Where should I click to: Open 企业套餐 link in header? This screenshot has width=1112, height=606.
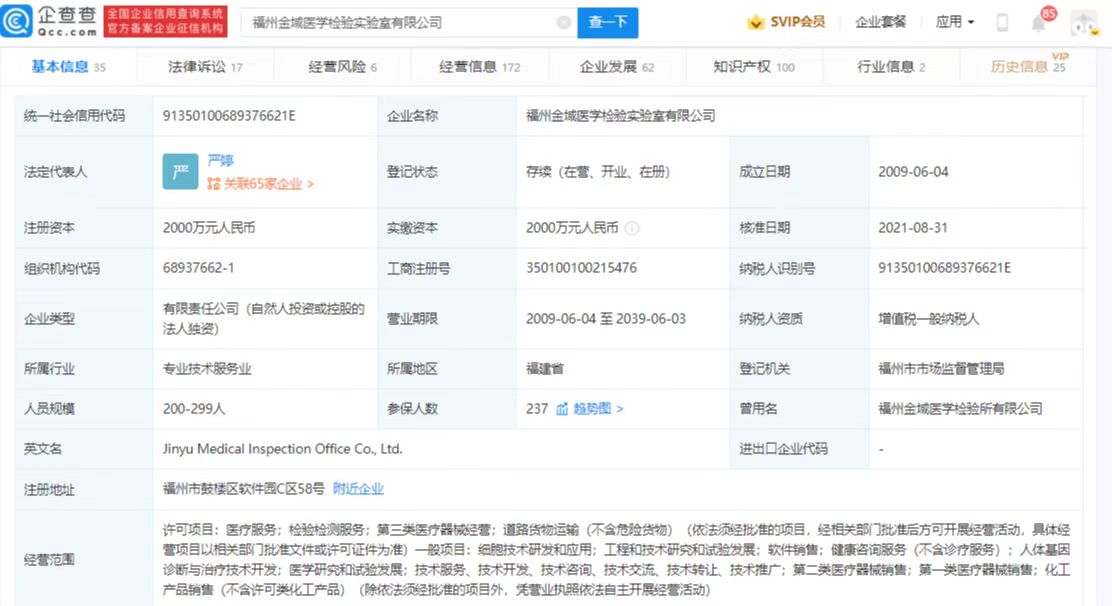[x=881, y=22]
